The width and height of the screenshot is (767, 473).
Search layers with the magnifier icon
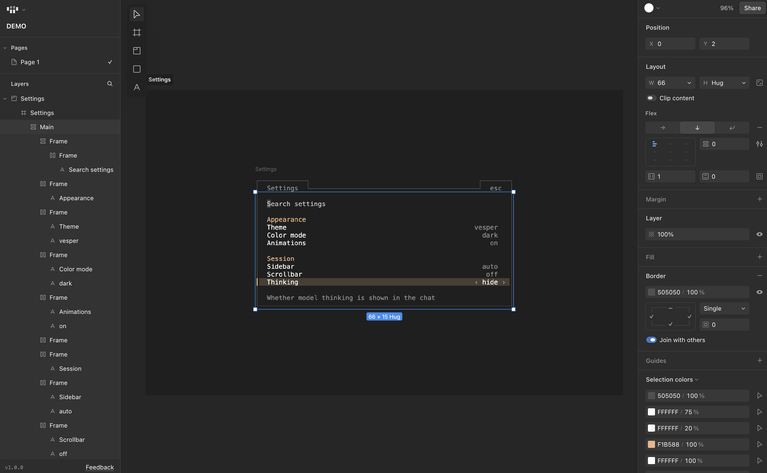pos(110,84)
